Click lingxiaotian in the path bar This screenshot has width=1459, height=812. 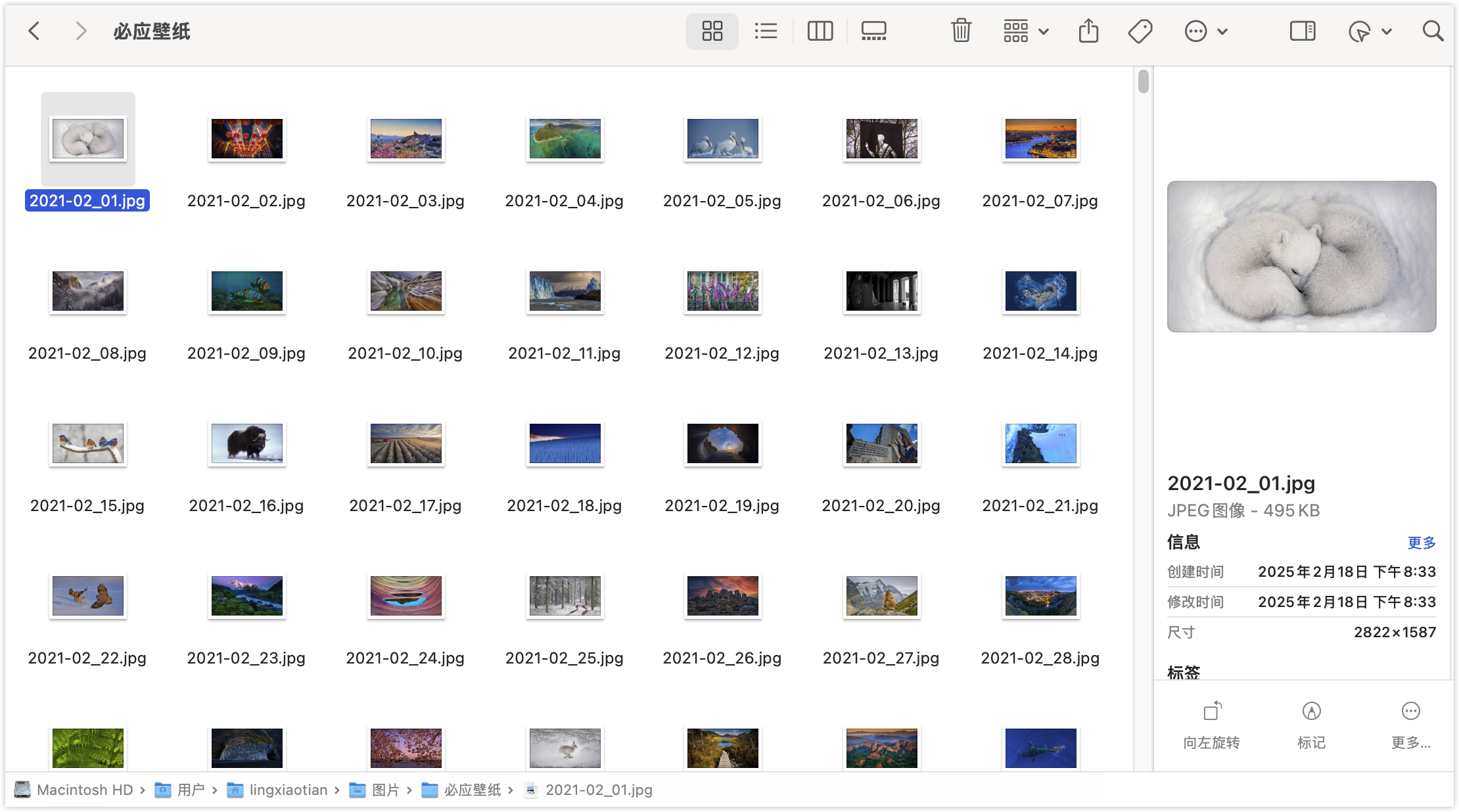[288, 790]
